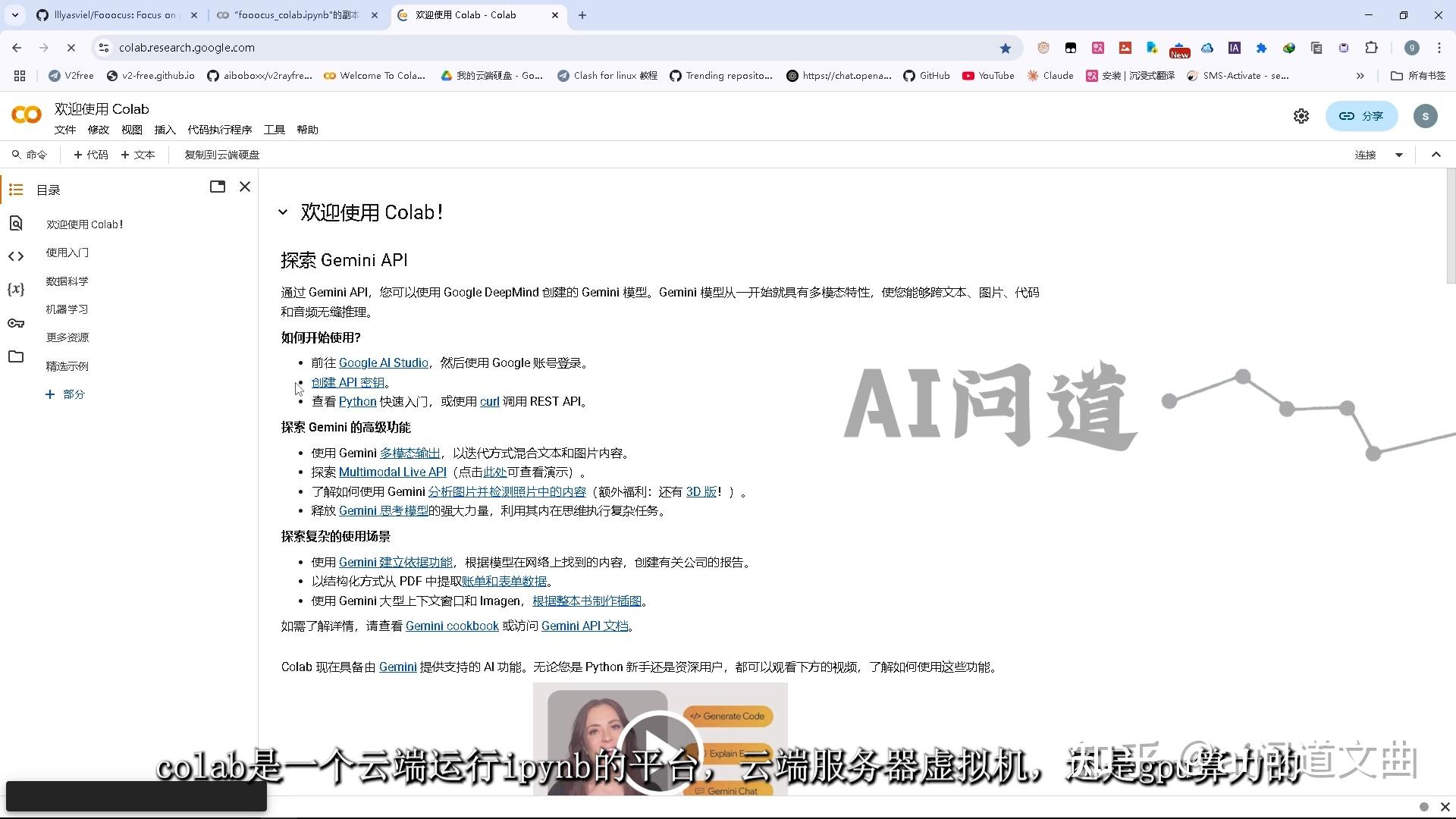
Task: Click the Colab logo
Action: (x=27, y=115)
